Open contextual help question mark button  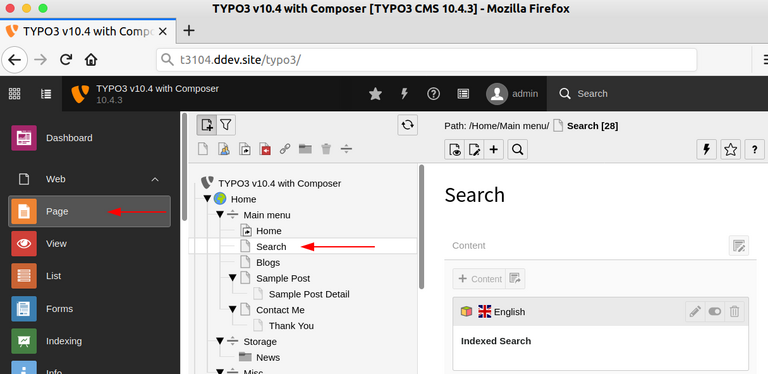tap(755, 150)
